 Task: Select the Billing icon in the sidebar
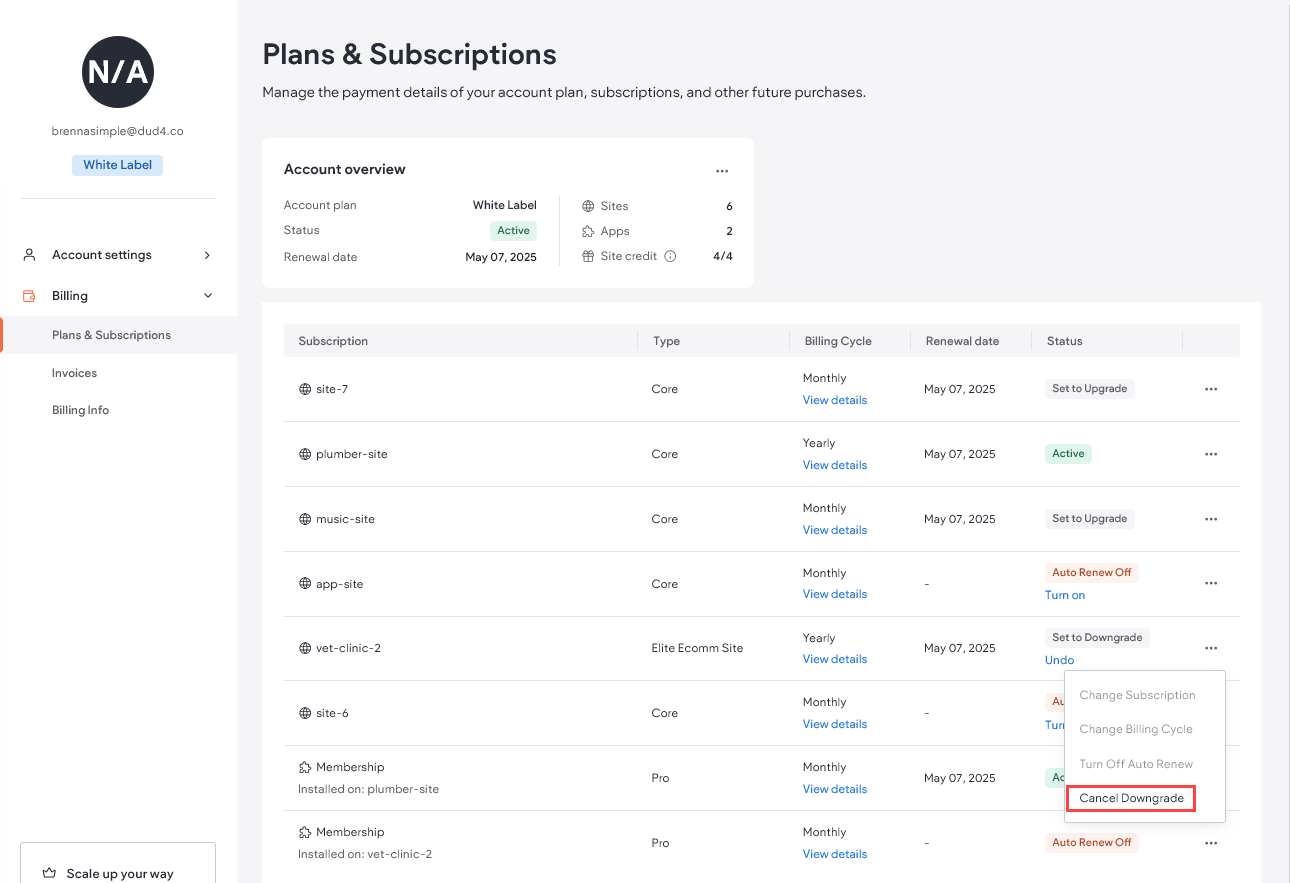(x=30, y=295)
